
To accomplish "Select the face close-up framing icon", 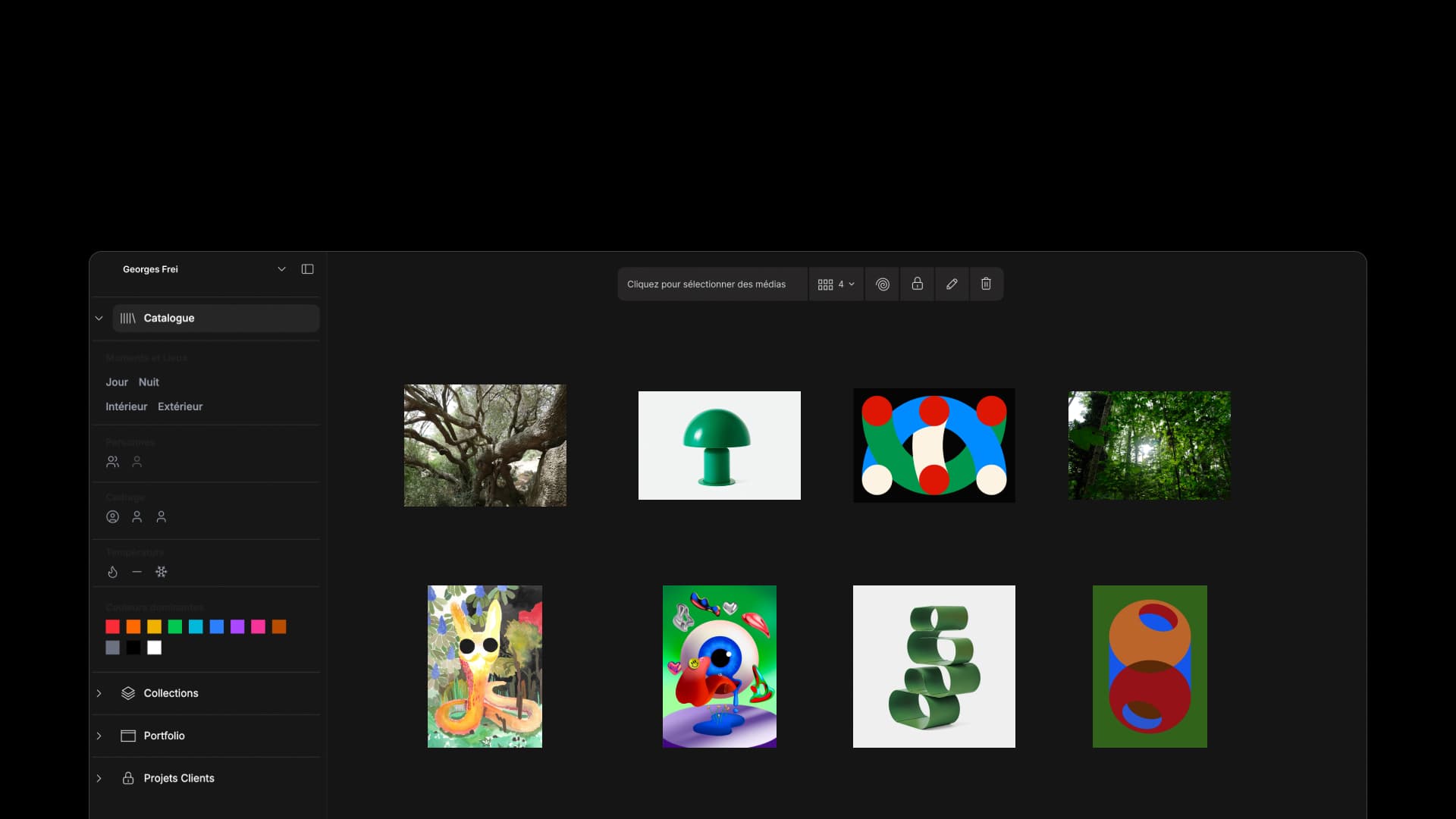I will tap(113, 517).
